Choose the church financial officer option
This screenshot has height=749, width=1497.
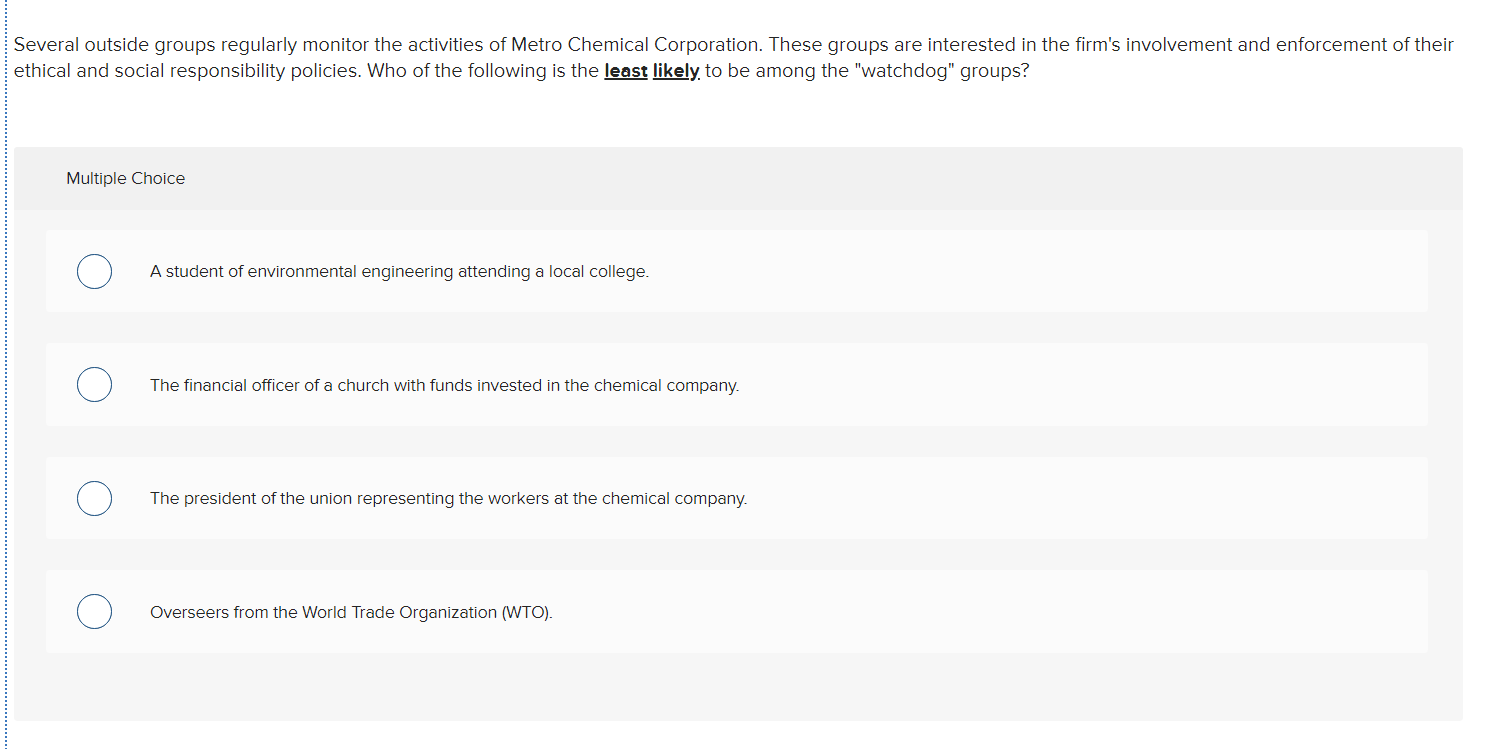pyautogui.click(x=444, y=385)
